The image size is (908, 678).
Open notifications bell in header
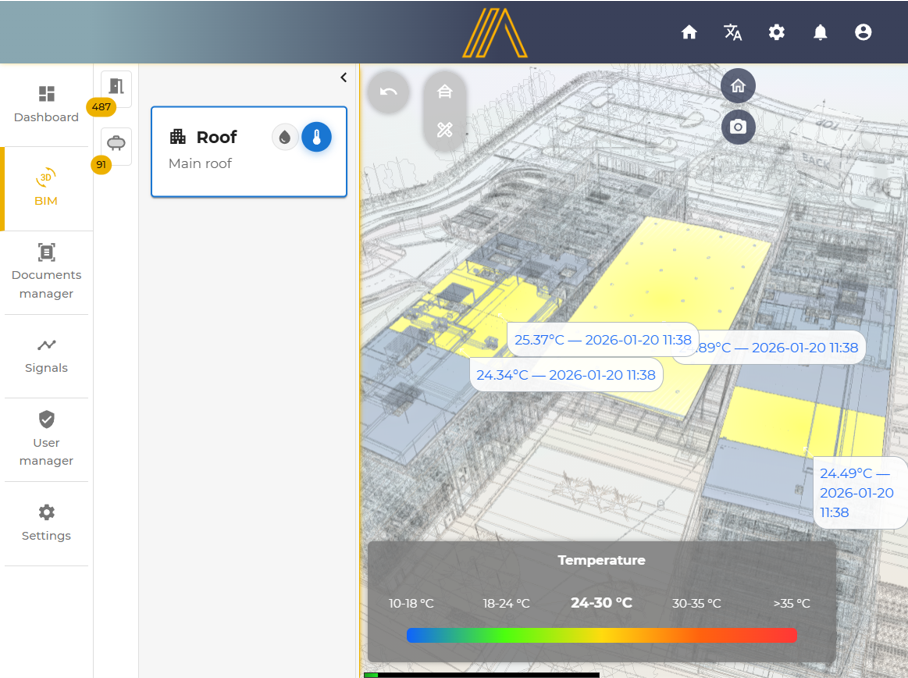(x=820, y=32)
